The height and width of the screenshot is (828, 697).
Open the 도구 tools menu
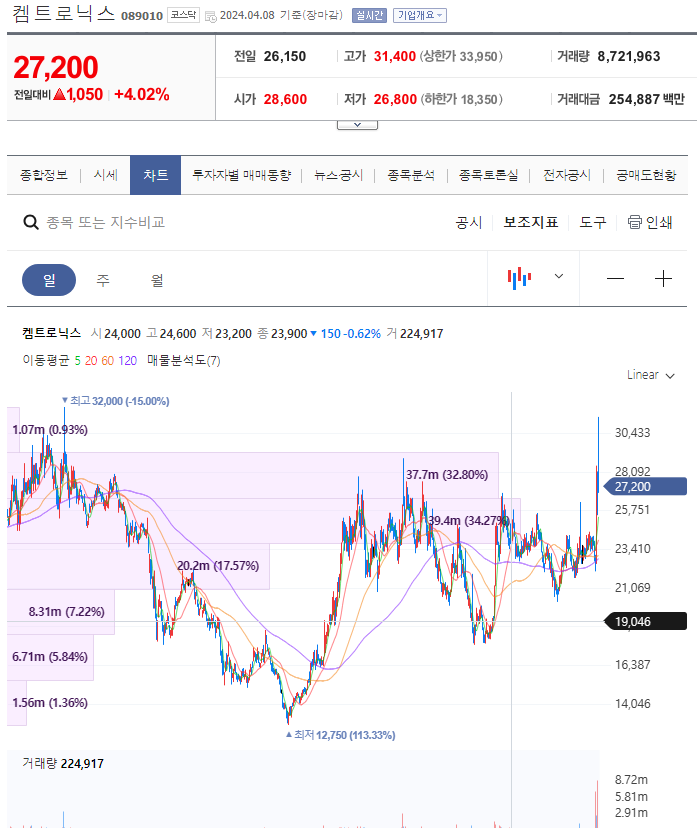pyautogui.click(x=593, y=222)
